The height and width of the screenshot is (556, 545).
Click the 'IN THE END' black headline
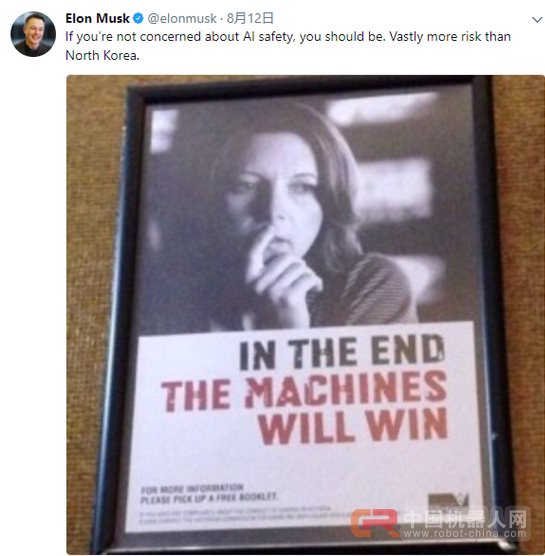[x=342, y=352]
